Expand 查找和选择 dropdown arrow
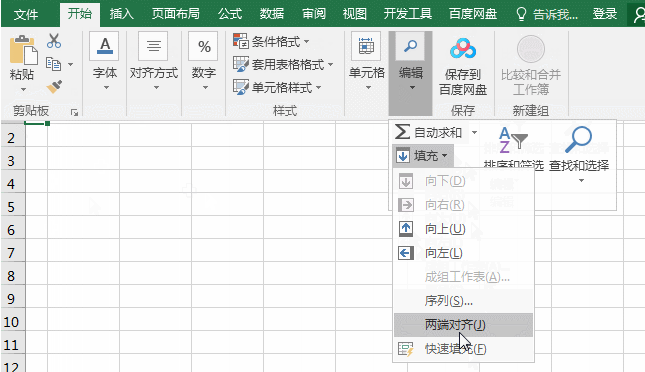This screenshot has width=645, height=372. (581, 180)
